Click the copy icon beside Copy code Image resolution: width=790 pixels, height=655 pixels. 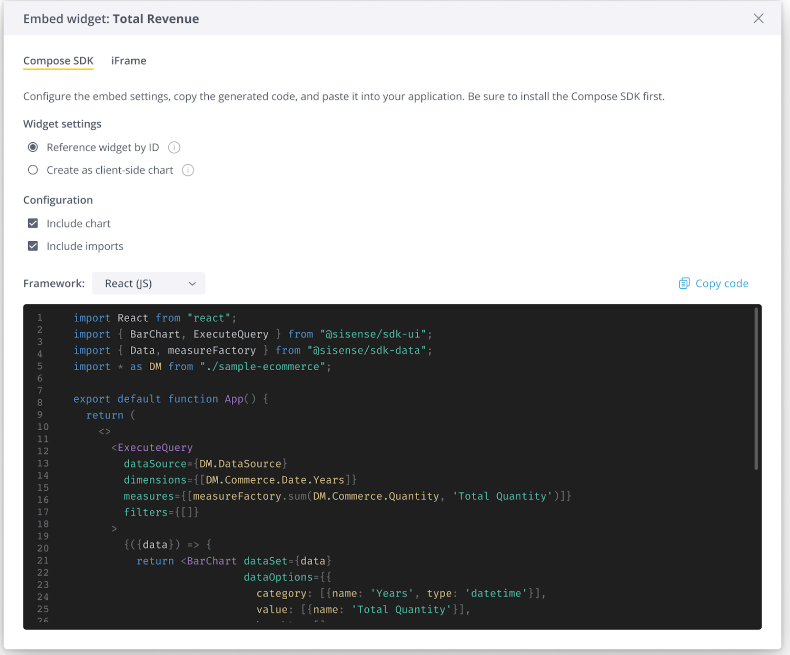[684, 283]
